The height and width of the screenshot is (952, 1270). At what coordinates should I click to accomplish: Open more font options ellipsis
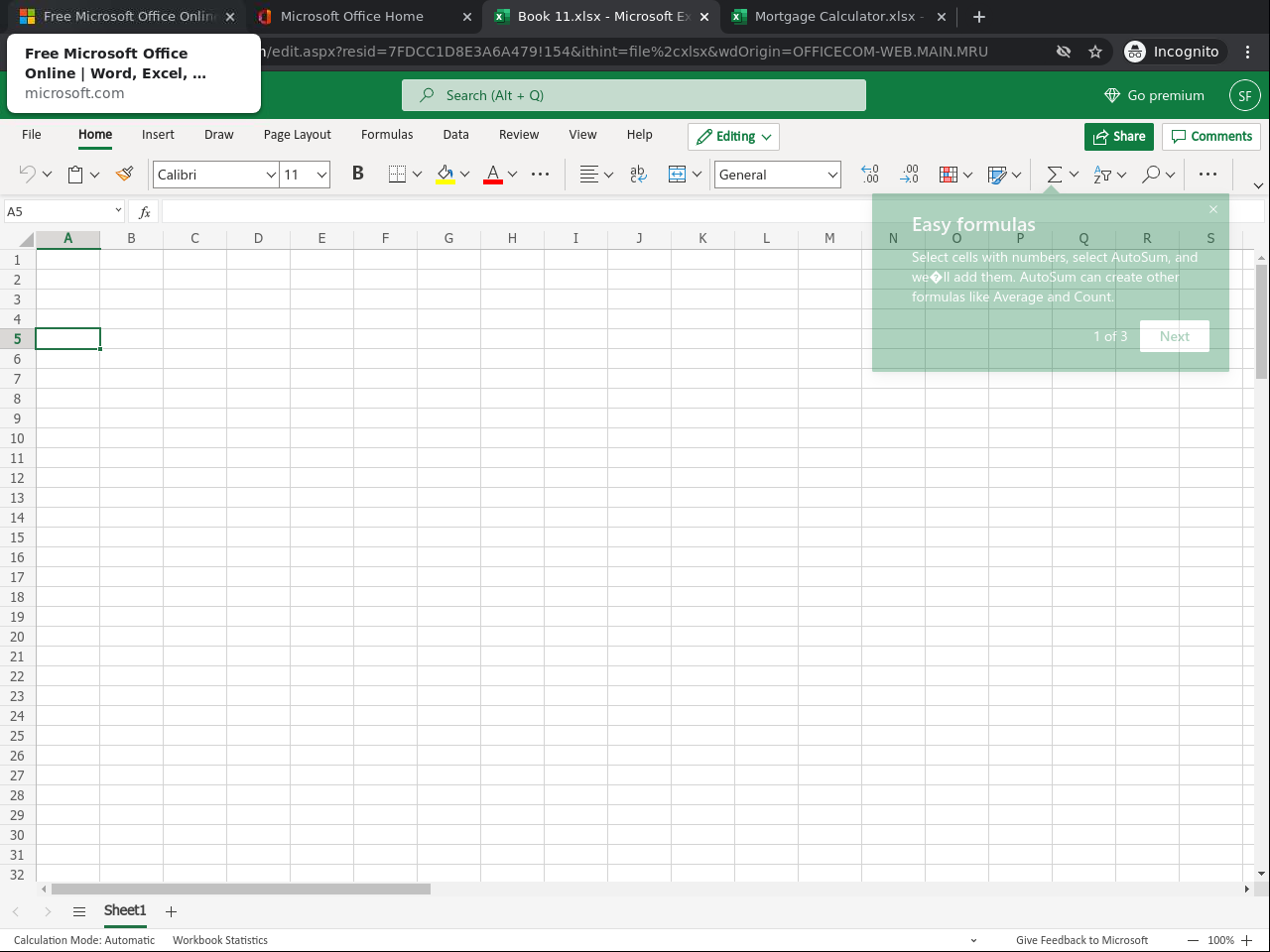click(x=540, y=175)
